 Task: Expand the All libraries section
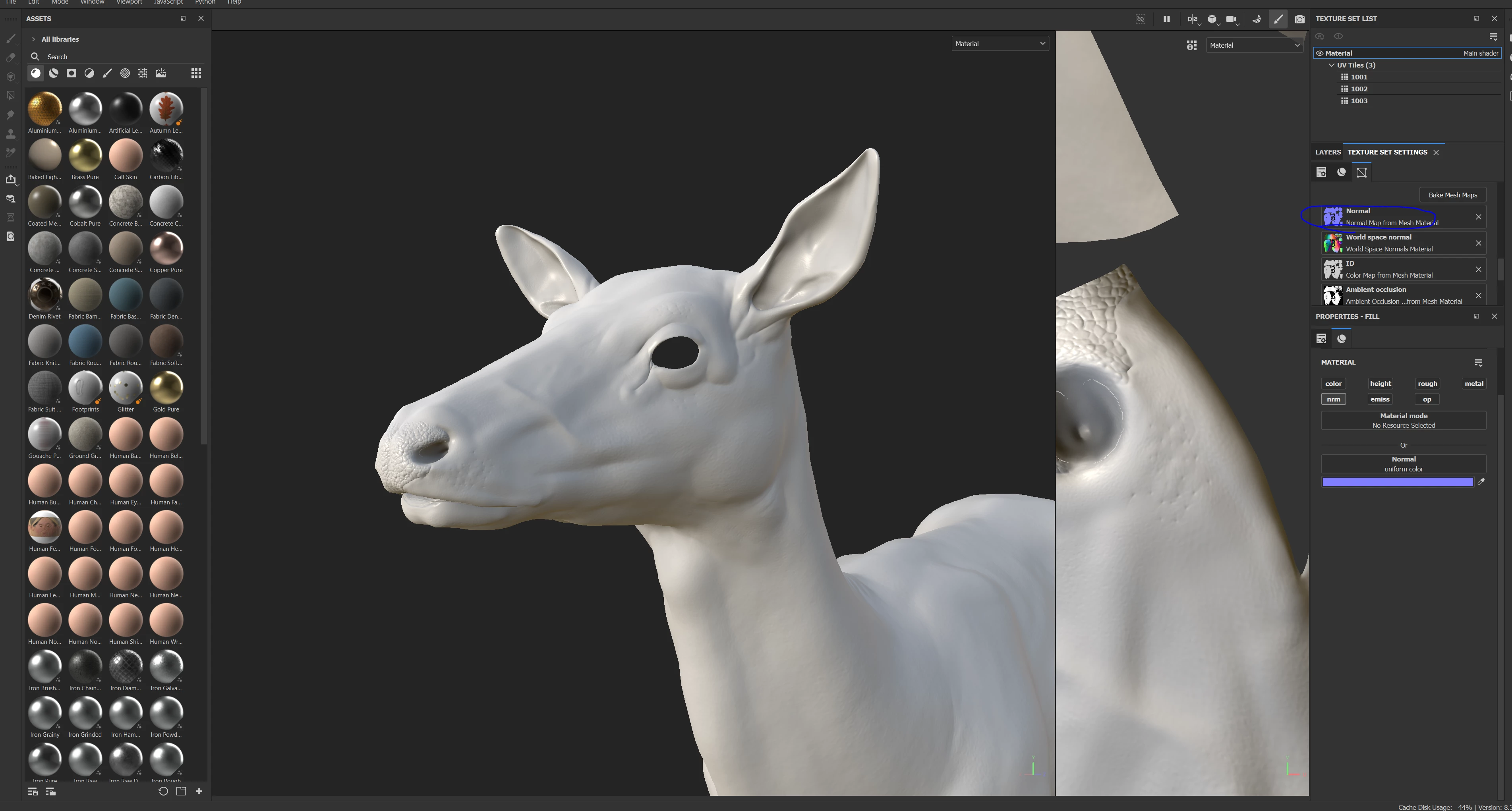(33, 39)
